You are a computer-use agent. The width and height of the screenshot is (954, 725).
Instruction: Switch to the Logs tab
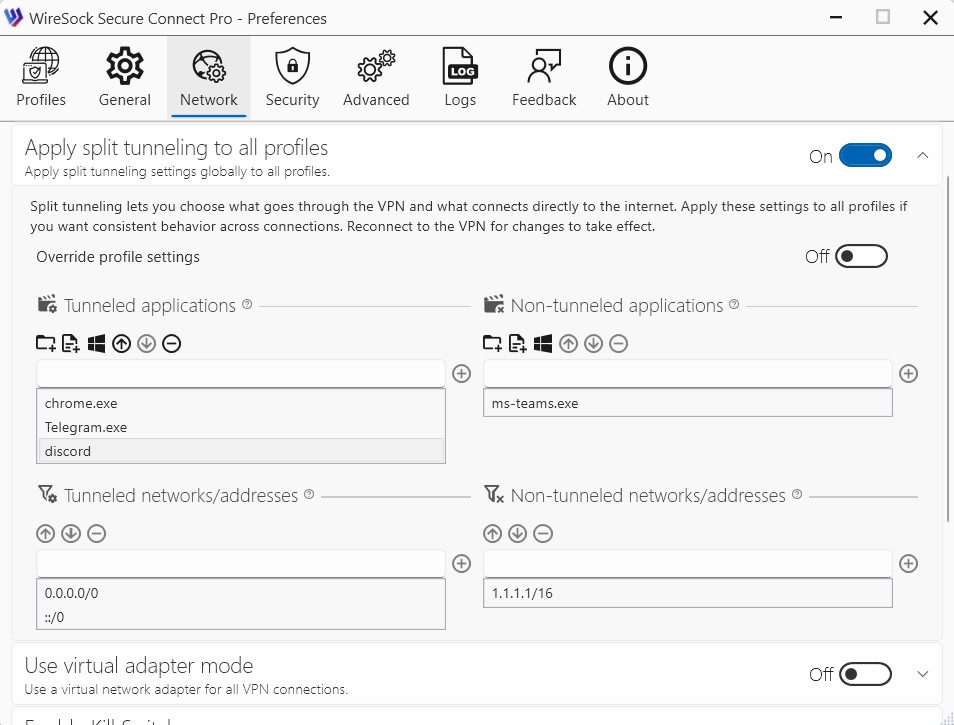click(x=460, y=78)
